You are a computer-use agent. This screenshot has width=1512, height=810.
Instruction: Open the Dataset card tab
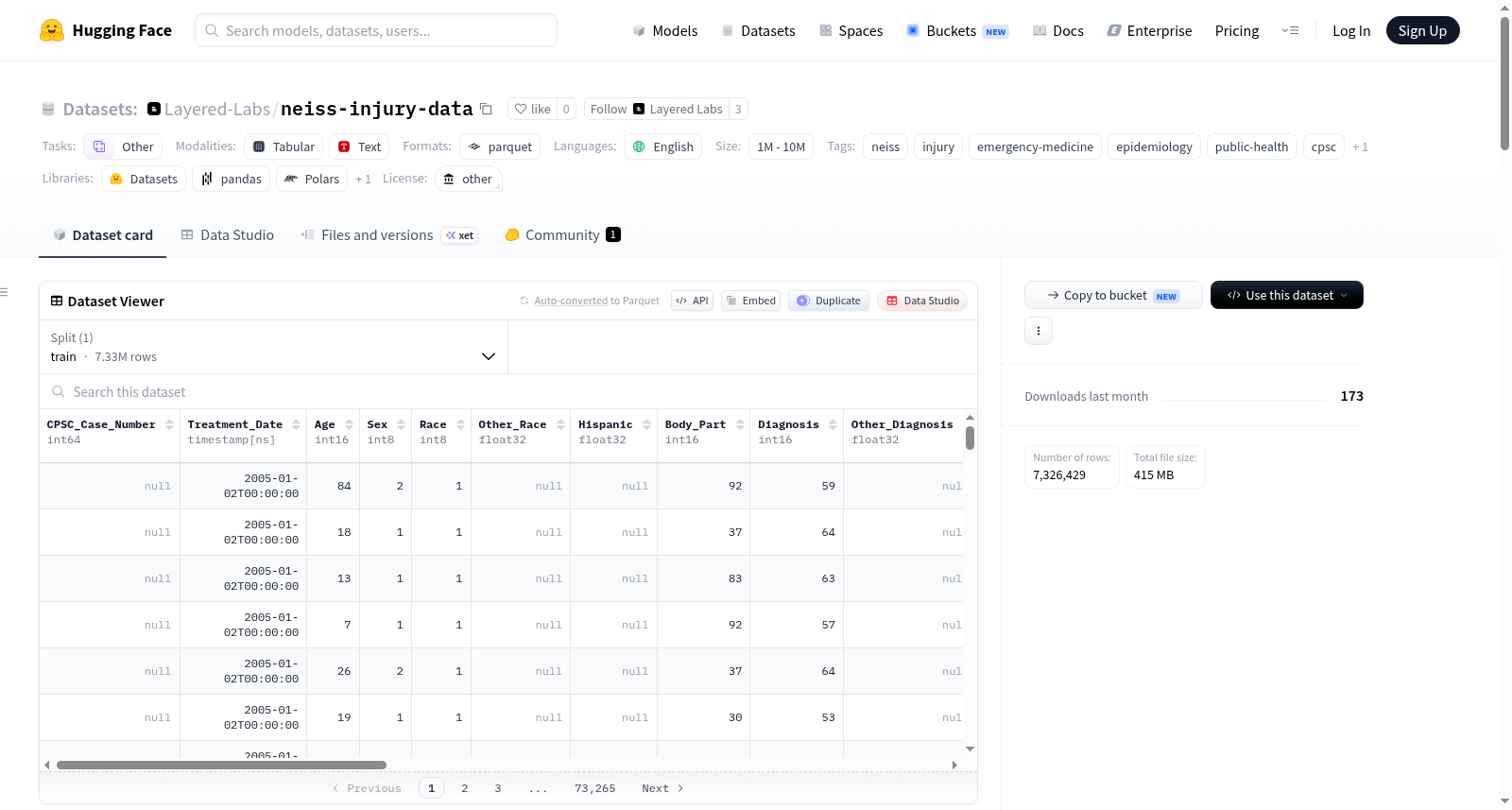tap(102, 234)
